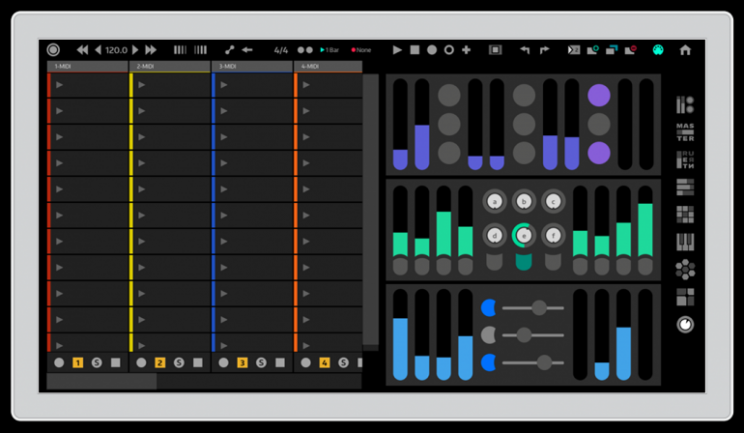Click the teal MIDI connection icon
The image size is (744, 433).
tap(658, 50)
